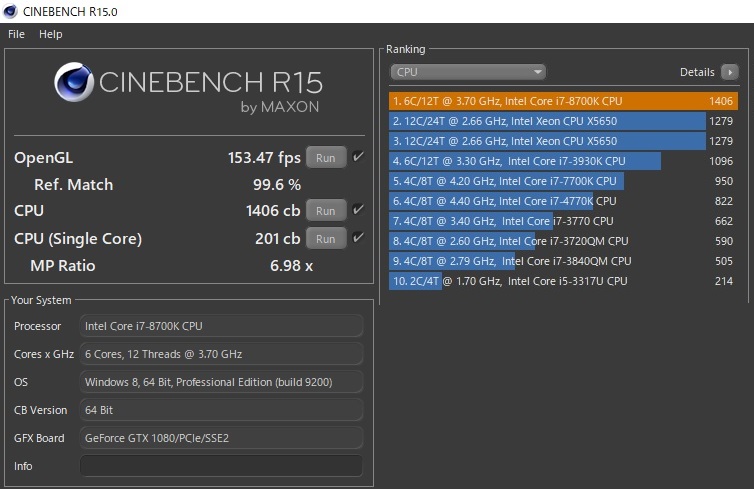Select the i7-8700K ranking row

(563, 101)
